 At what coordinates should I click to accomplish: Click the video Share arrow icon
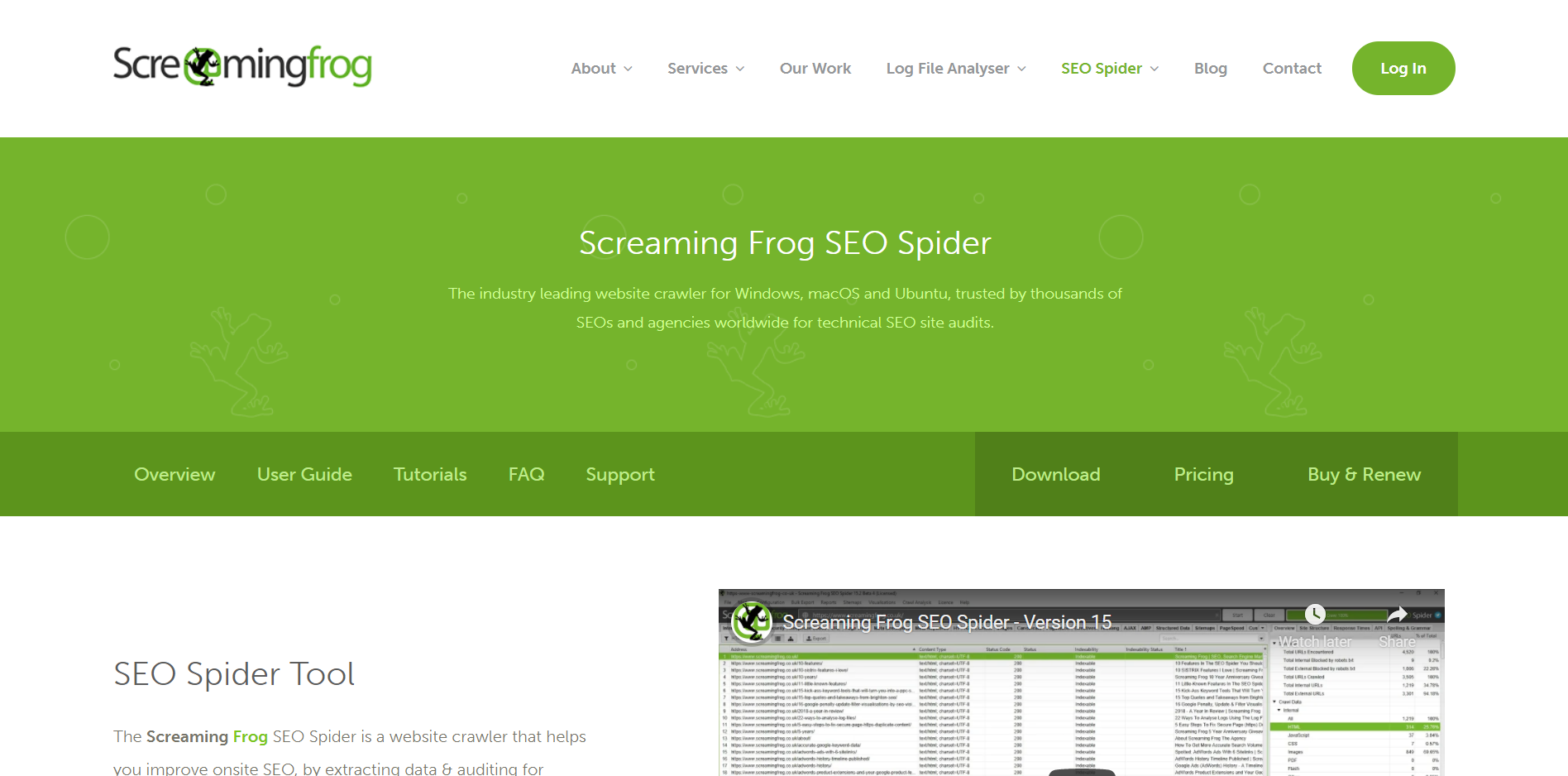(1397, 614)
